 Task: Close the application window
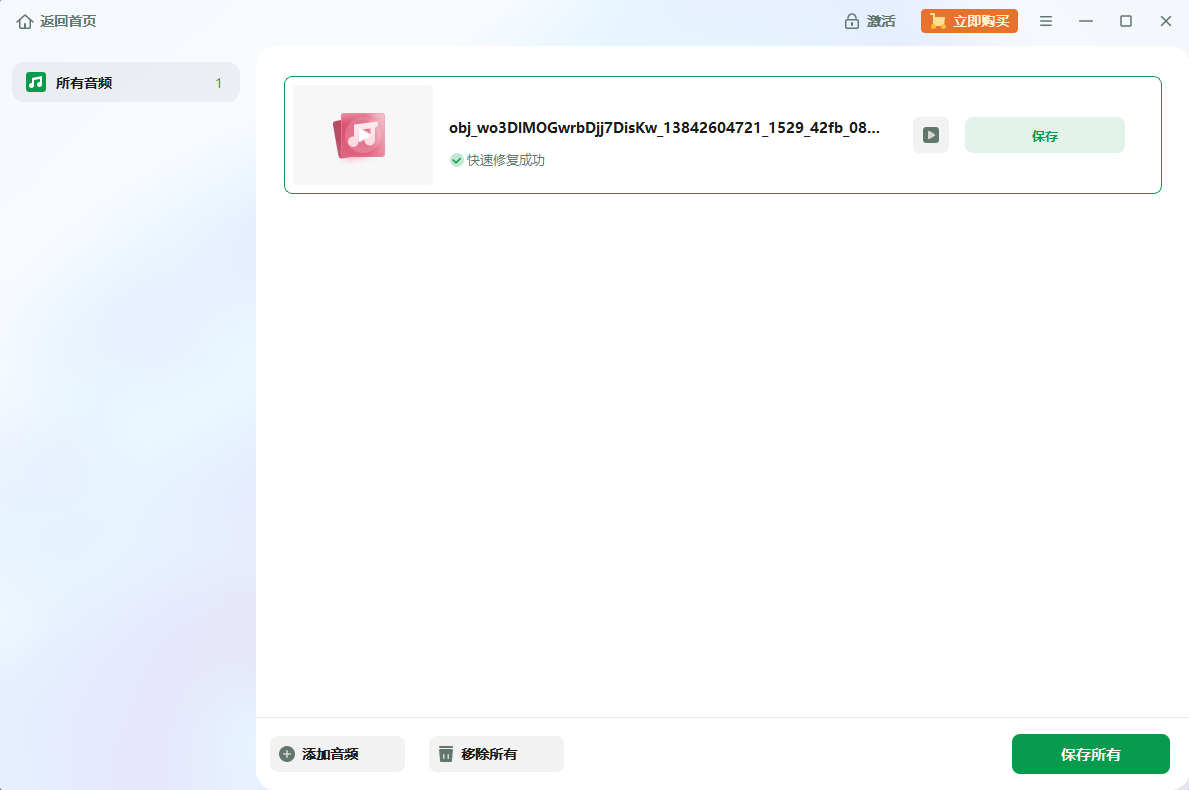(1165, 21)
